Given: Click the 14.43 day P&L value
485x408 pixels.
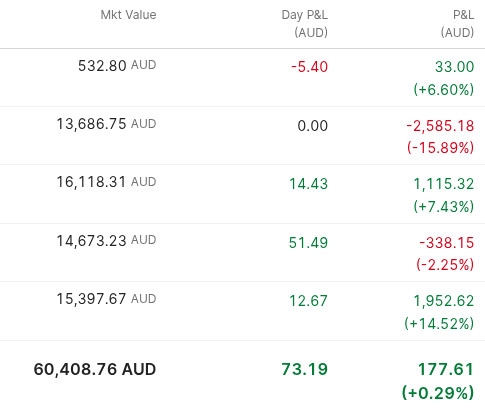Looking at the screenshot, I should point(309,184).
